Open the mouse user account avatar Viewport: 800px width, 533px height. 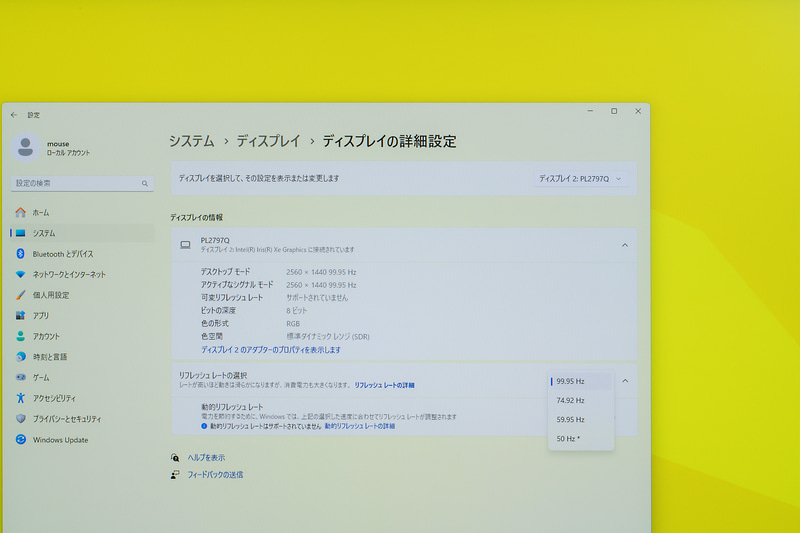point(26,147)
